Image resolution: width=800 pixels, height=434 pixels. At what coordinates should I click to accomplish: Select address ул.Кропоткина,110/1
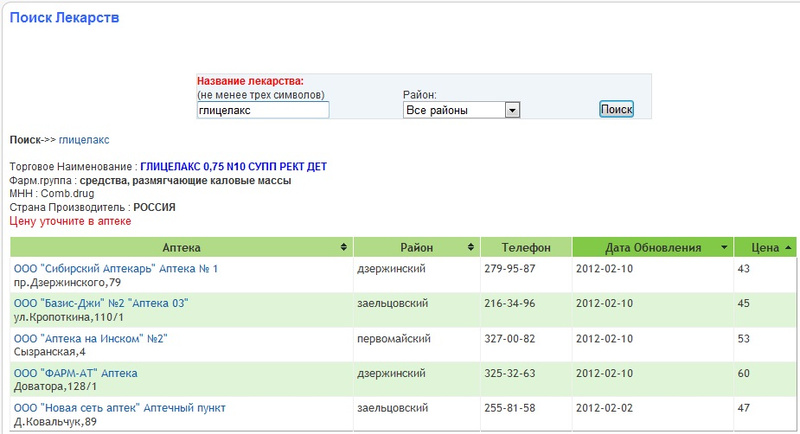(x=69, y=317)
